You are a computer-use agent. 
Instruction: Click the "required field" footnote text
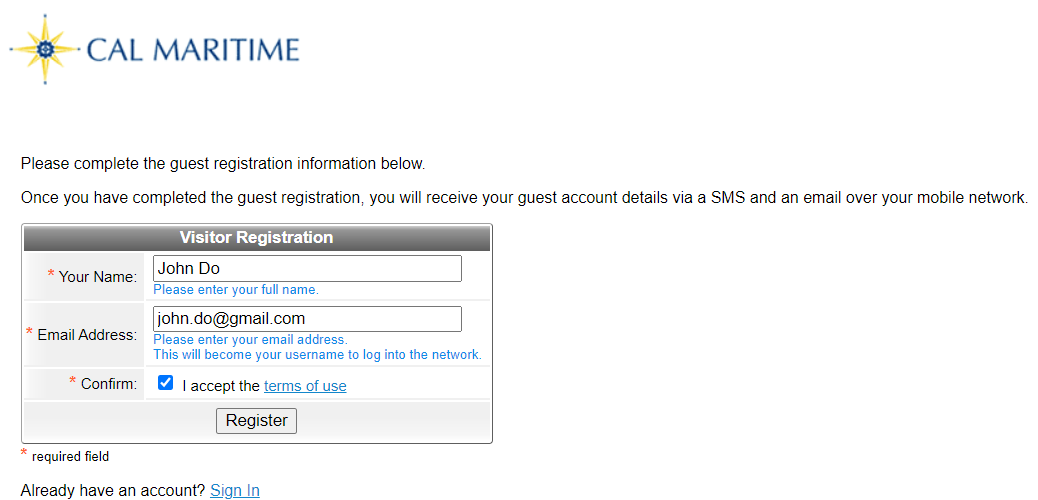70,456
